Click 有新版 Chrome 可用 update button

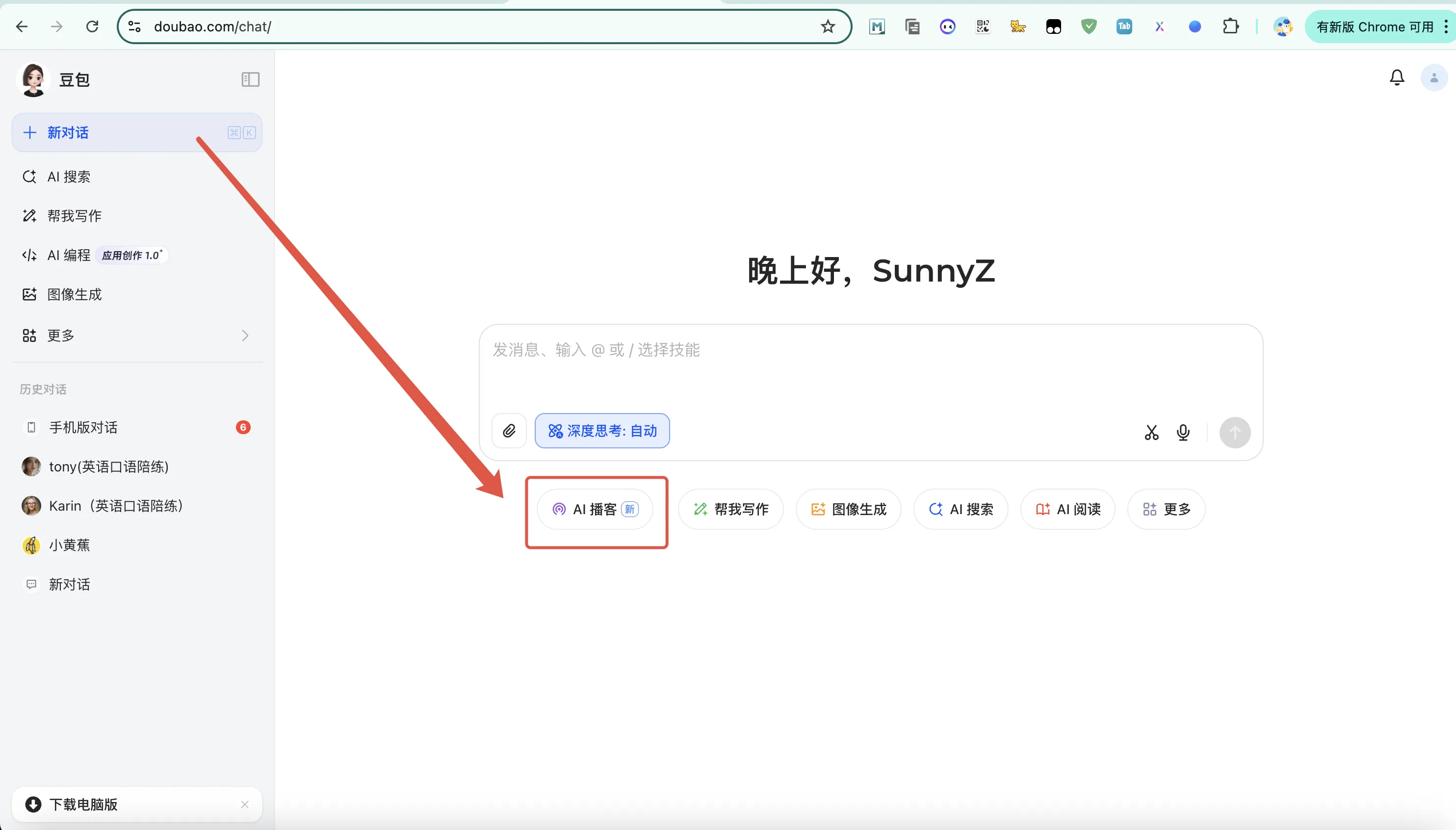(1375, 26)
